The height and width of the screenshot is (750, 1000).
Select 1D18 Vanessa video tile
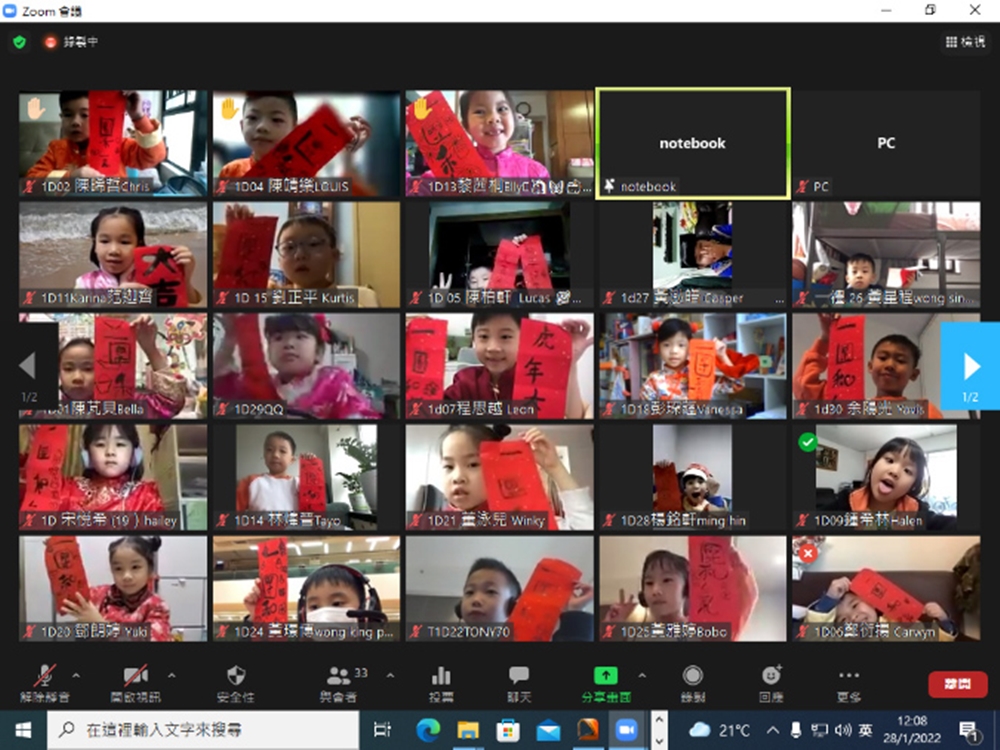pos(693,366)
